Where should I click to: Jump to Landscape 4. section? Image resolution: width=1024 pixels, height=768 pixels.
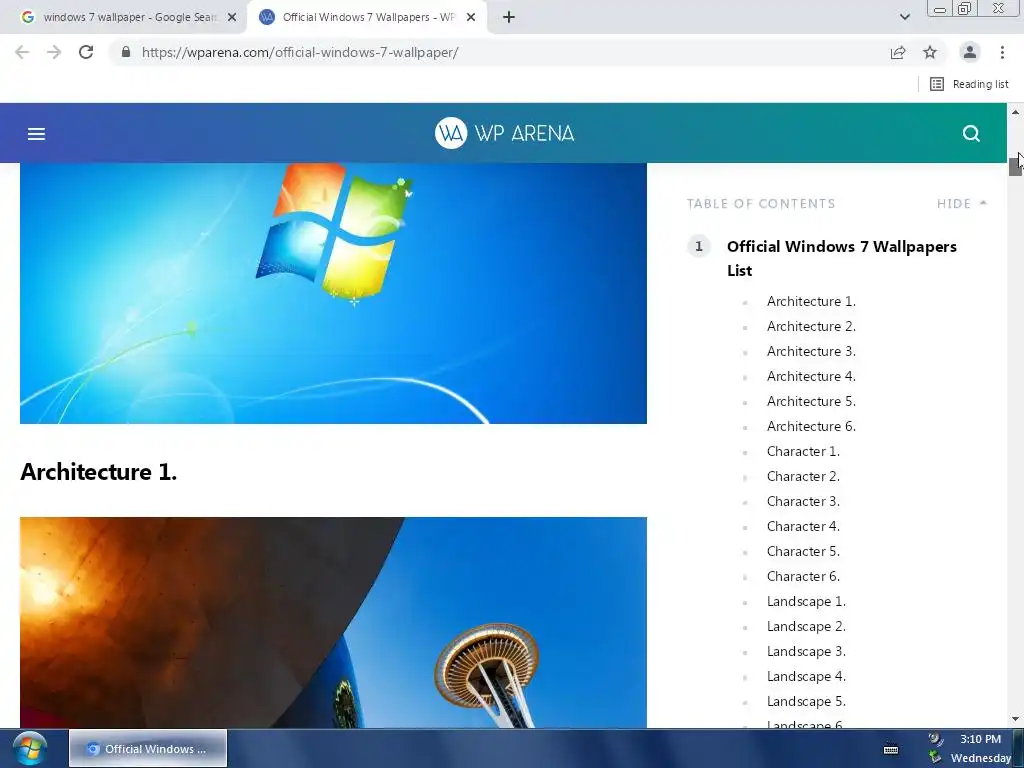(x=807, y=677)
